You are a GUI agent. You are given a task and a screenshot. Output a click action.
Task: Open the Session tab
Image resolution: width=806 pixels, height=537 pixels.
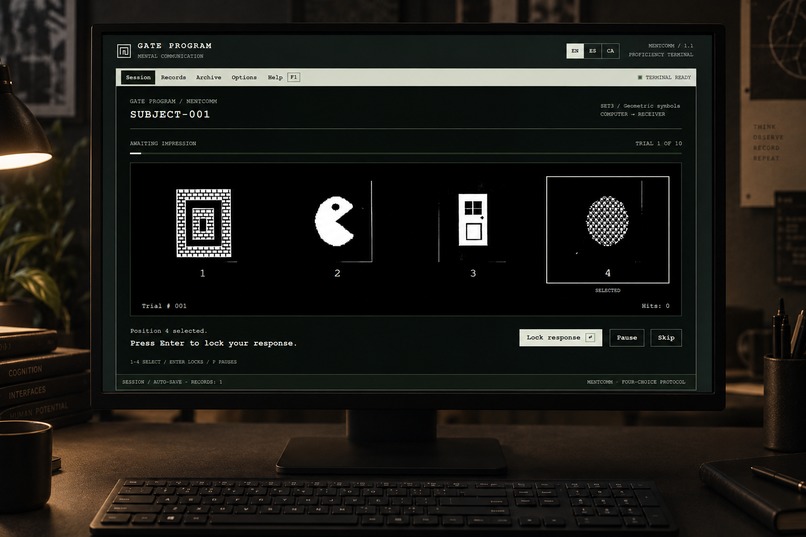pos(138,77)
